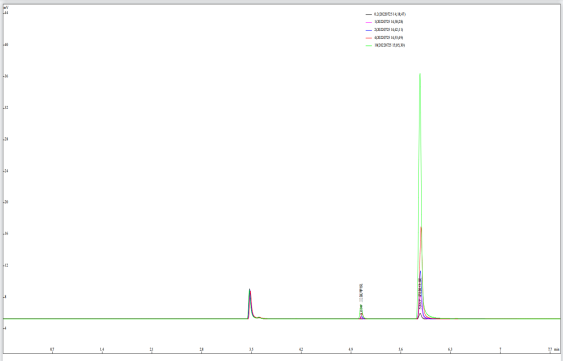
Task: Click the 0.7 tick label on the time axis
Action: pos(52,349)
